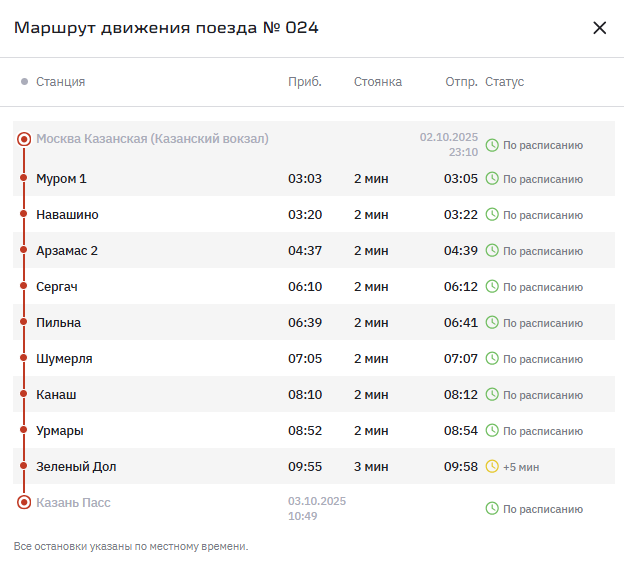Click the route dot next to Шумерля
Viewport: 624px width, 564px height.
pyautogui.click(x=23, y=358)
